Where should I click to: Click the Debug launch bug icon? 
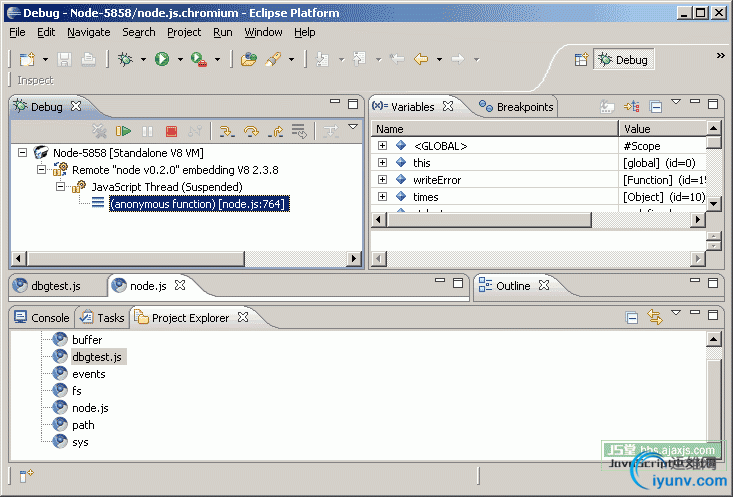point(125,59)
